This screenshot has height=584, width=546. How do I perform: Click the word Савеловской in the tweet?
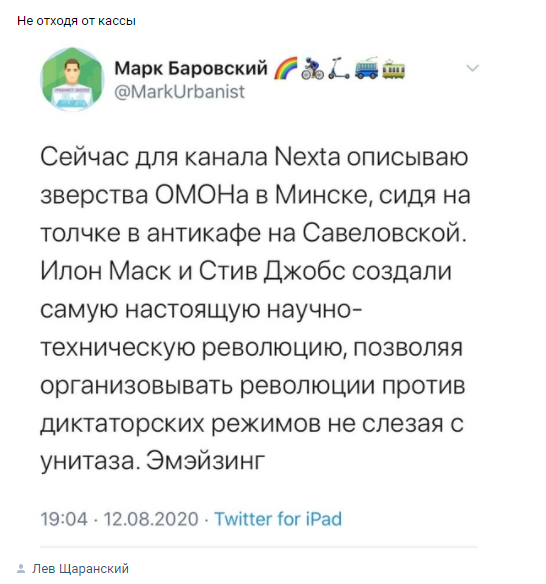point(384,234)
